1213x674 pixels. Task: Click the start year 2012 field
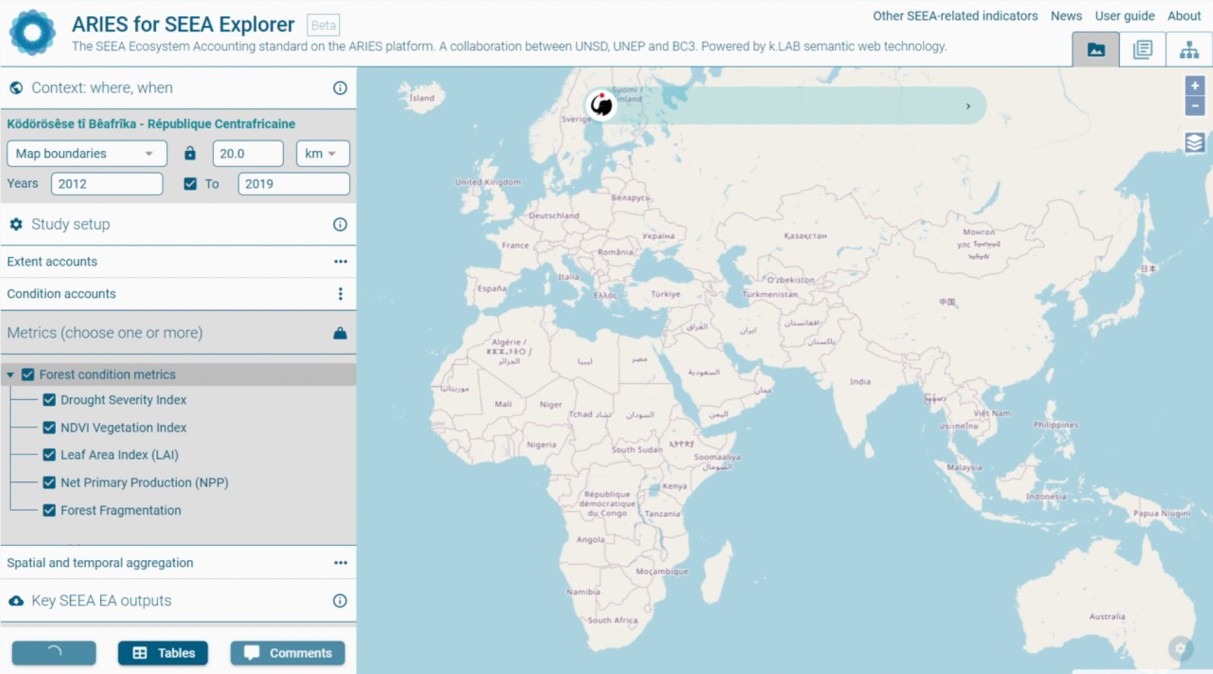(107, 184)
